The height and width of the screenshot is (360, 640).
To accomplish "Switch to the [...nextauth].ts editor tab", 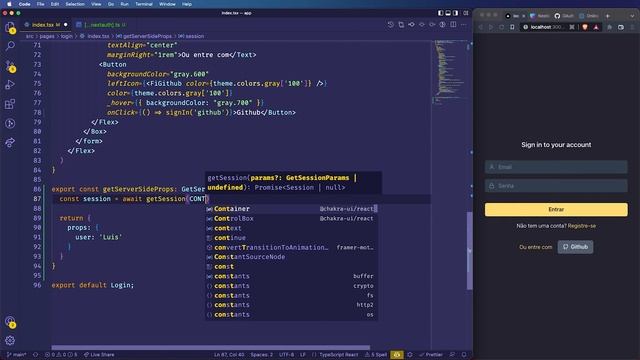I will 102,25.
